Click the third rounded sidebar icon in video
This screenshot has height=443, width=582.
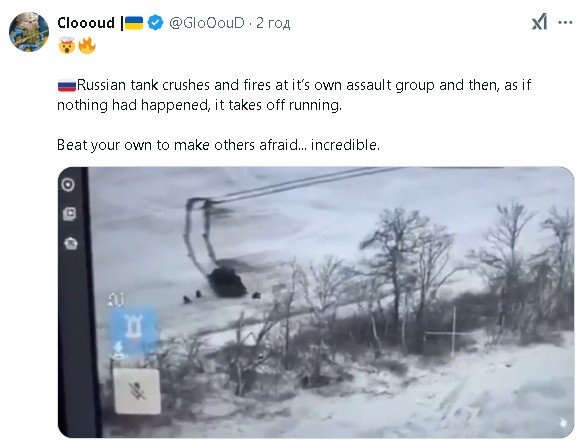pyautogui.click(x=71, y=243)
